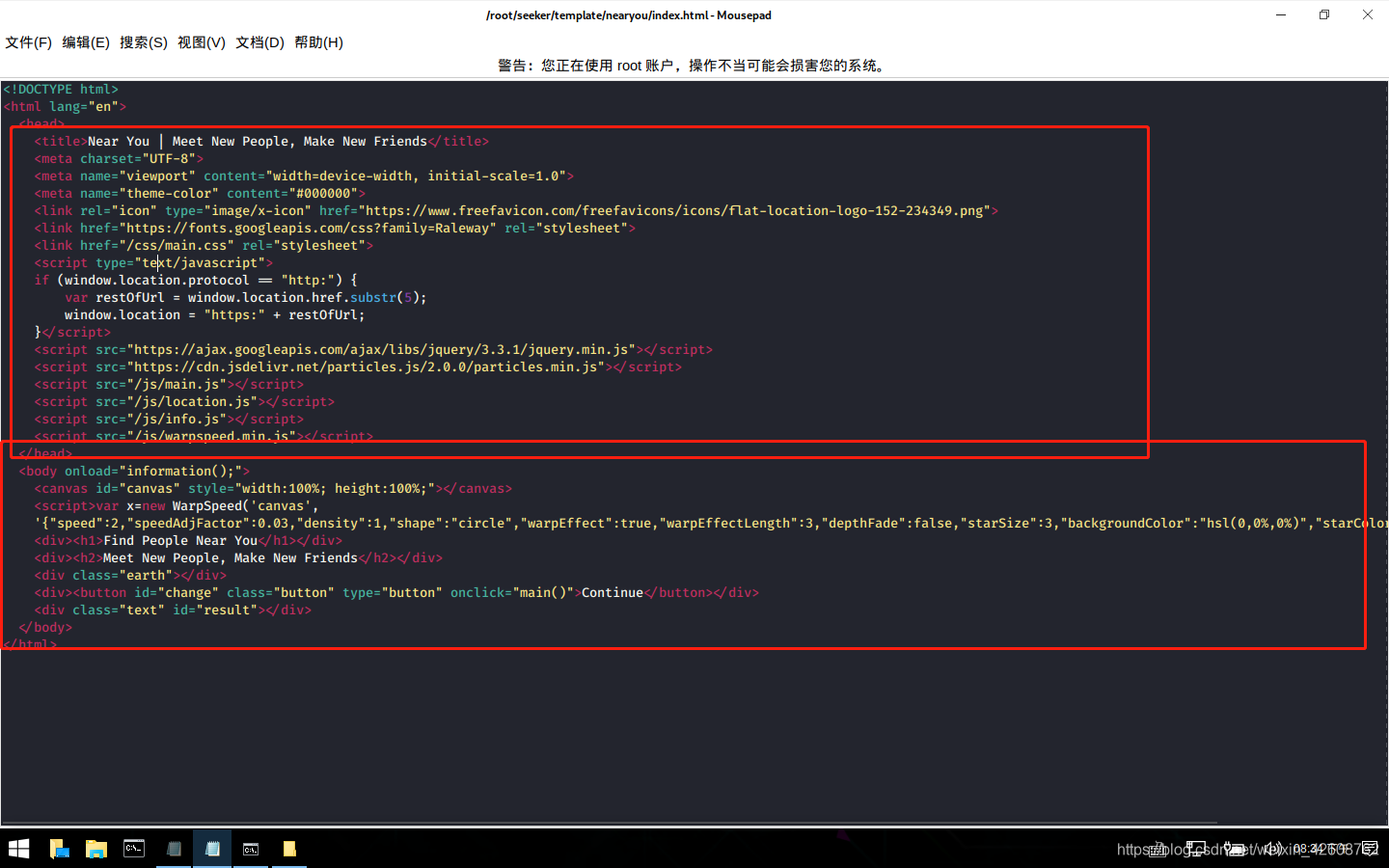Click the '<!DOCTYPE html>' line

(x=61, y=90)
